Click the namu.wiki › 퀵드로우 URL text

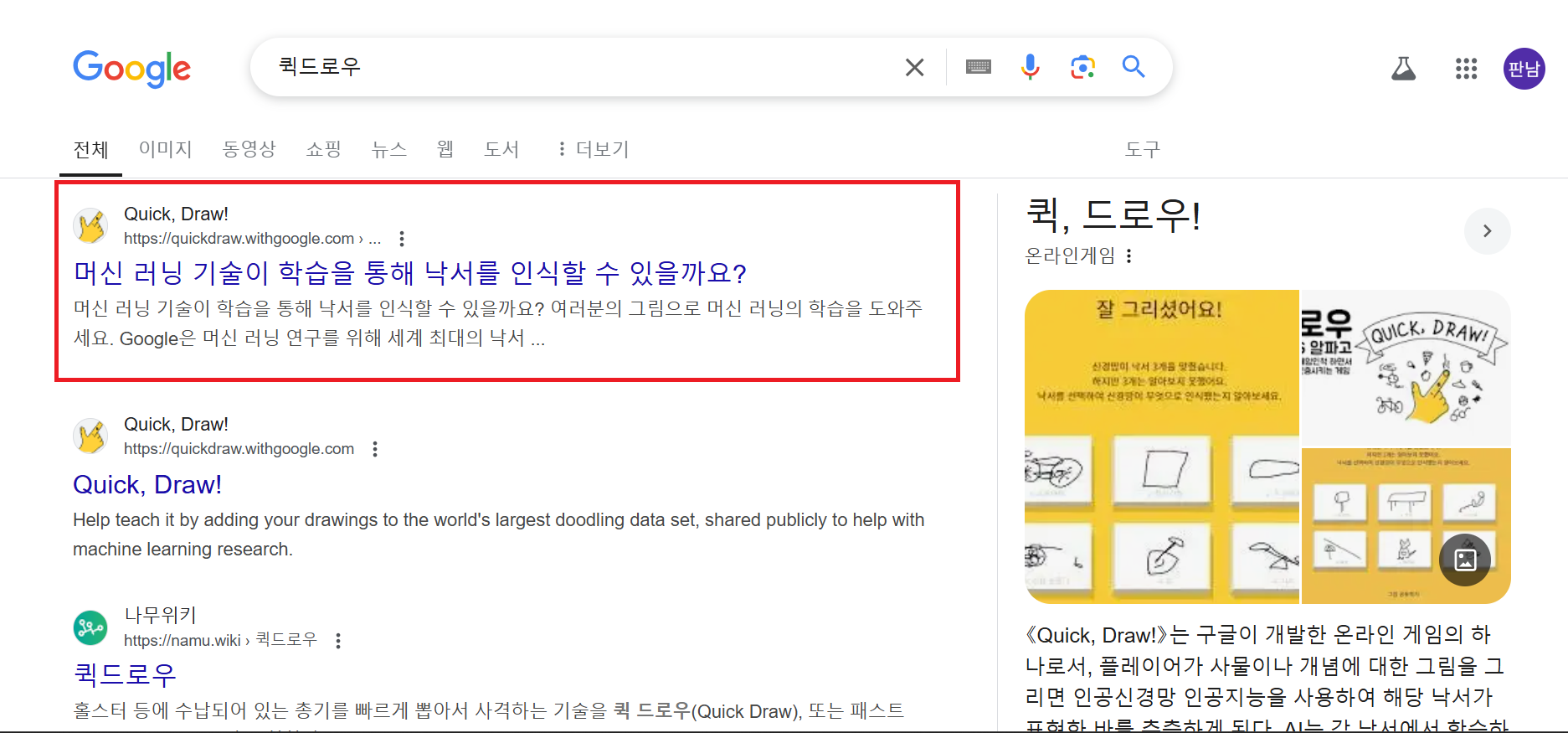(x=221, y=640)
